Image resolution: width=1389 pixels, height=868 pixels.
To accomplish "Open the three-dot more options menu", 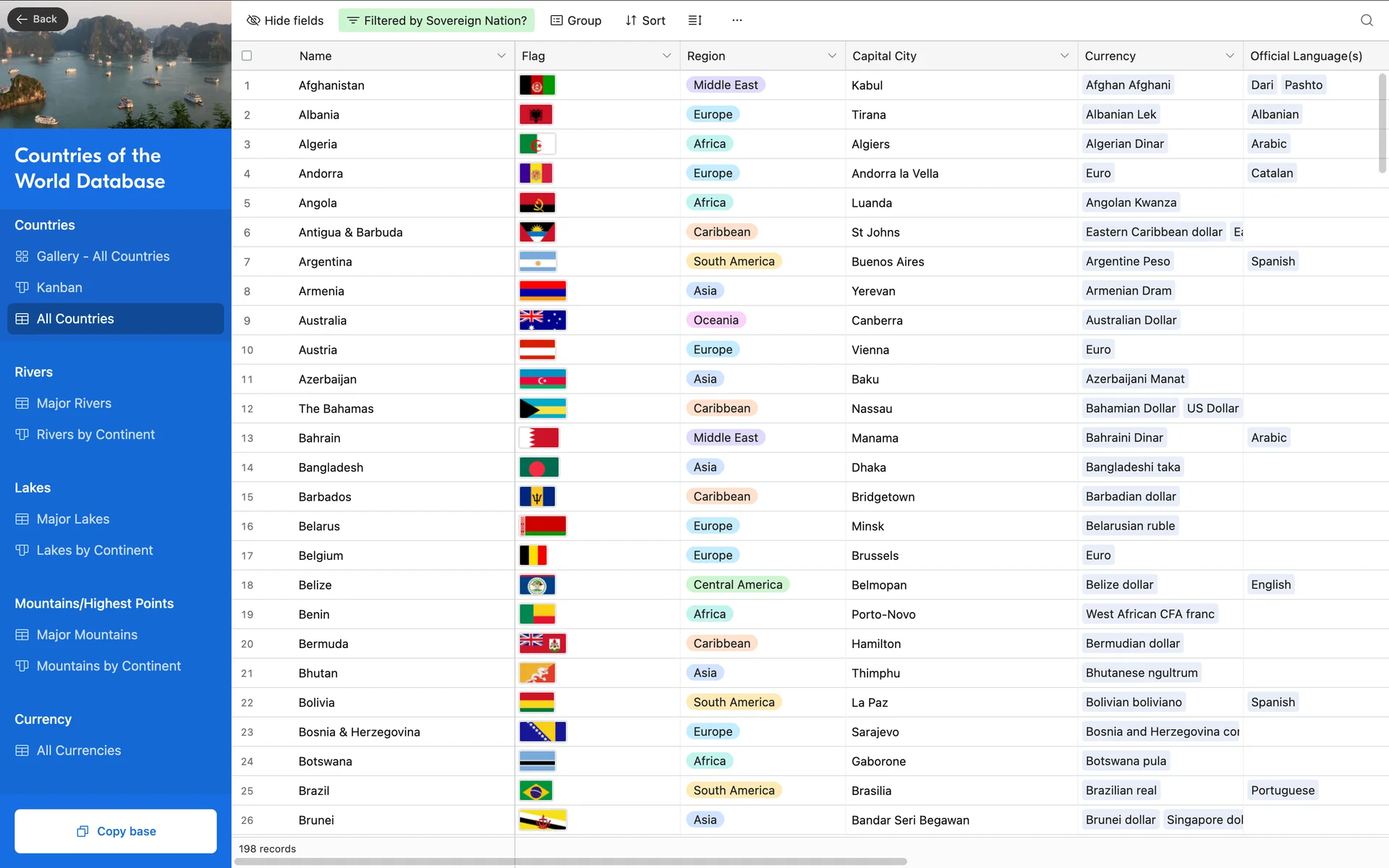I will click(x=736, y=20).
